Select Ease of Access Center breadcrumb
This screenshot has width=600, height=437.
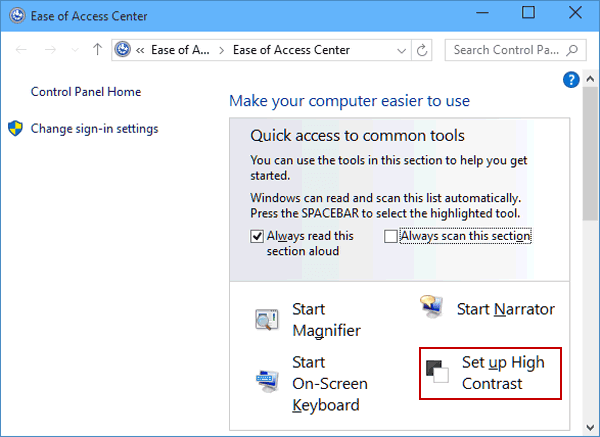(x=291, y=50)
